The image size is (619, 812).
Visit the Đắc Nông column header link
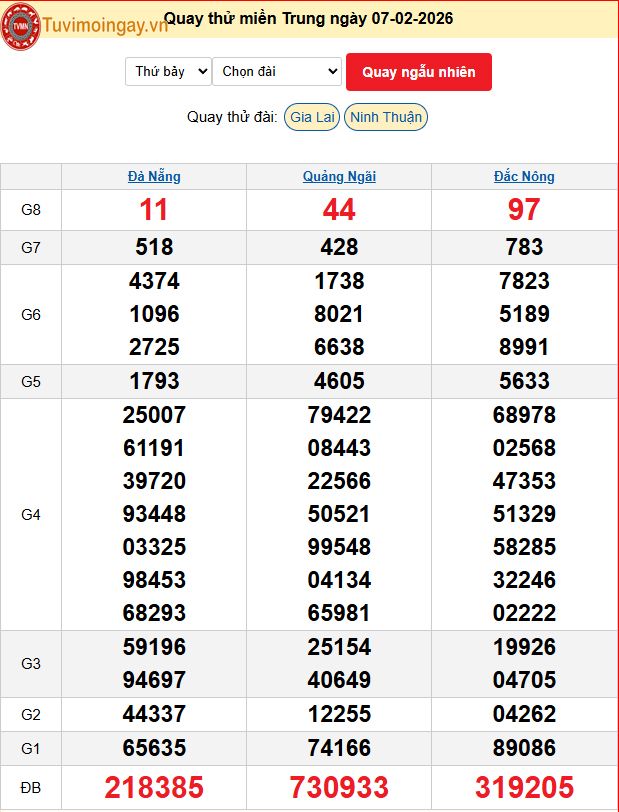tap(524, 176)
